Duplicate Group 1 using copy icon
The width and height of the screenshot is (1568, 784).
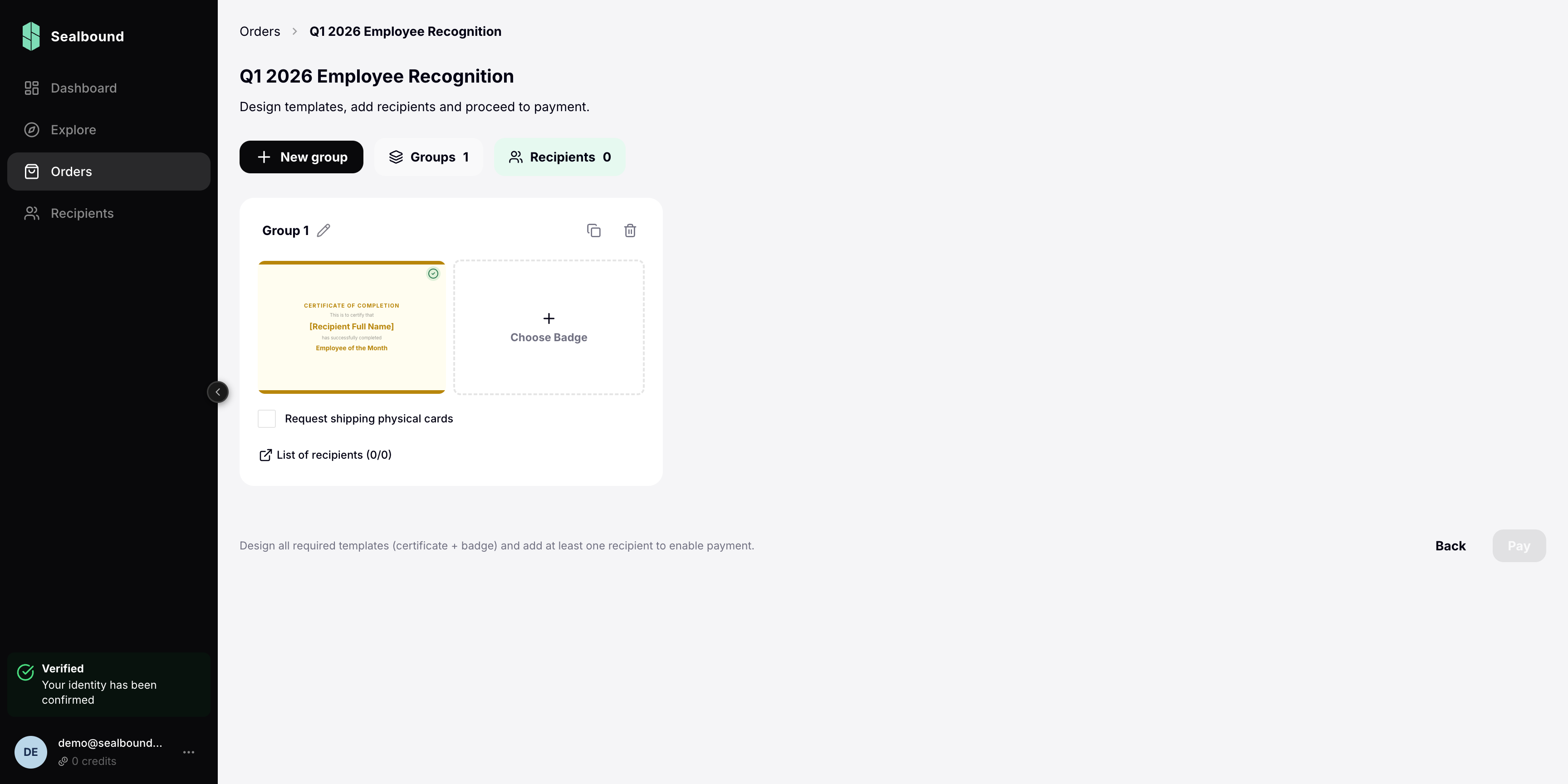point(593,230)
